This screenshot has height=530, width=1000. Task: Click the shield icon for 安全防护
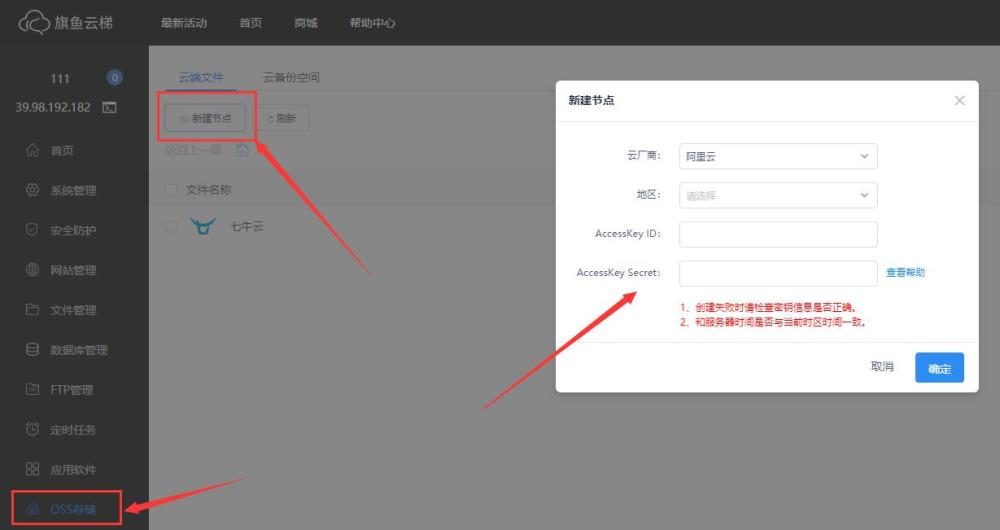[32, 230]
